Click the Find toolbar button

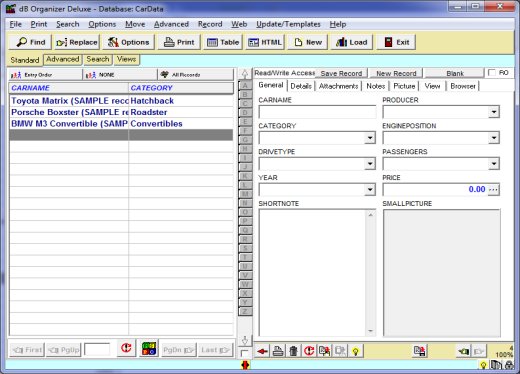pos(30,42)
